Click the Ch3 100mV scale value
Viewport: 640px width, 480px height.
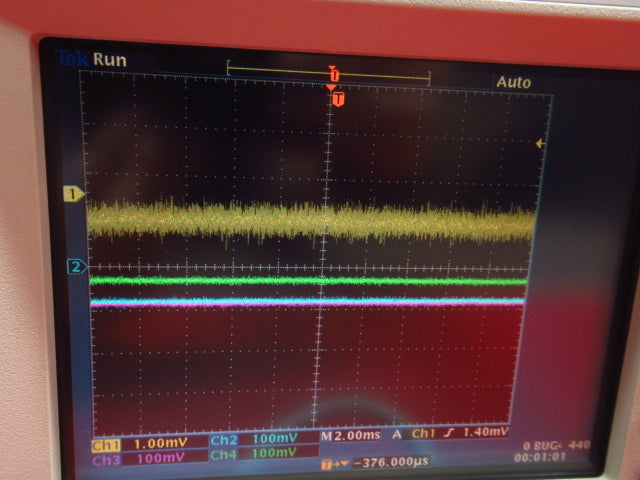click(160, 458)
